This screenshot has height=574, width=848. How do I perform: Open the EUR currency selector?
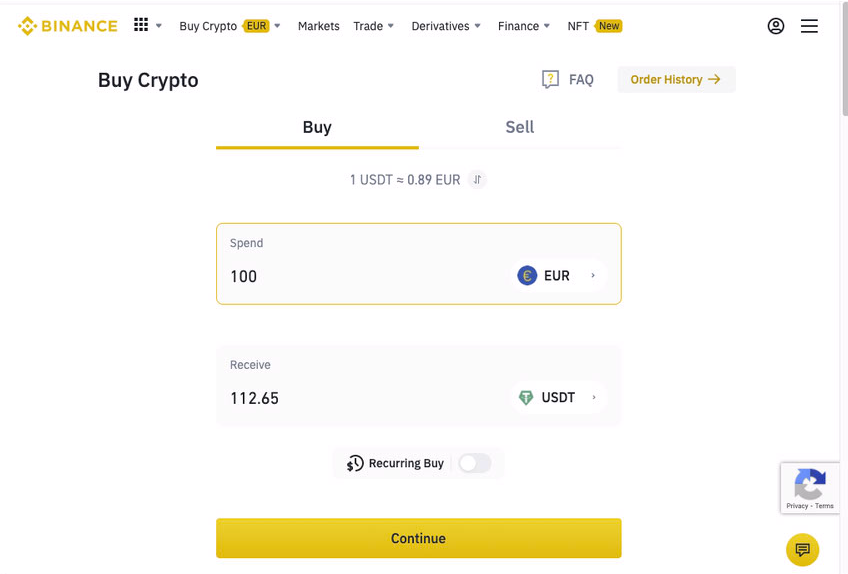click(557, 276)
